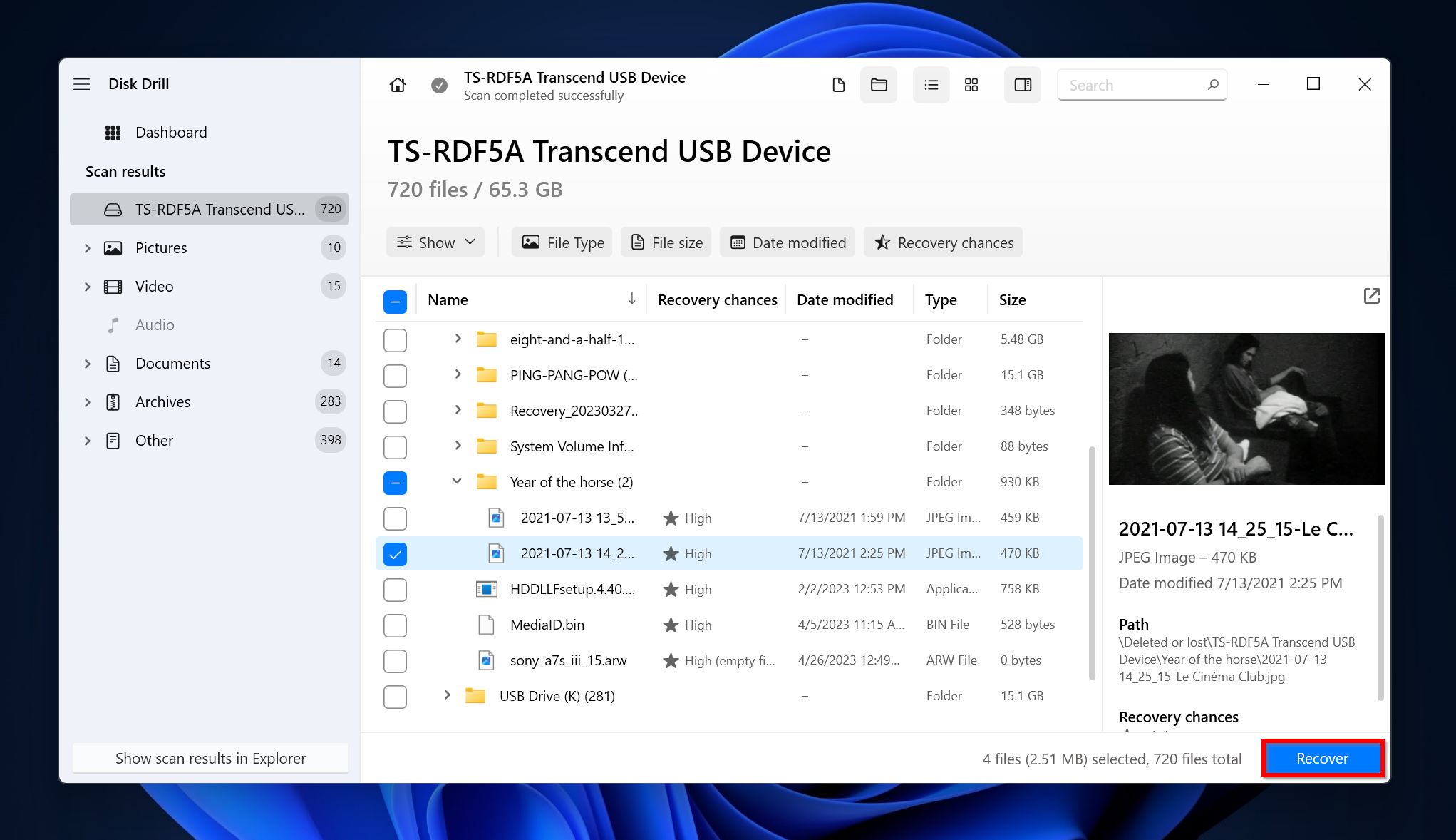Enable checkbox for HDDLLFsetup.4.40... file
The image size is (1456, 840).
pos(396,589)
